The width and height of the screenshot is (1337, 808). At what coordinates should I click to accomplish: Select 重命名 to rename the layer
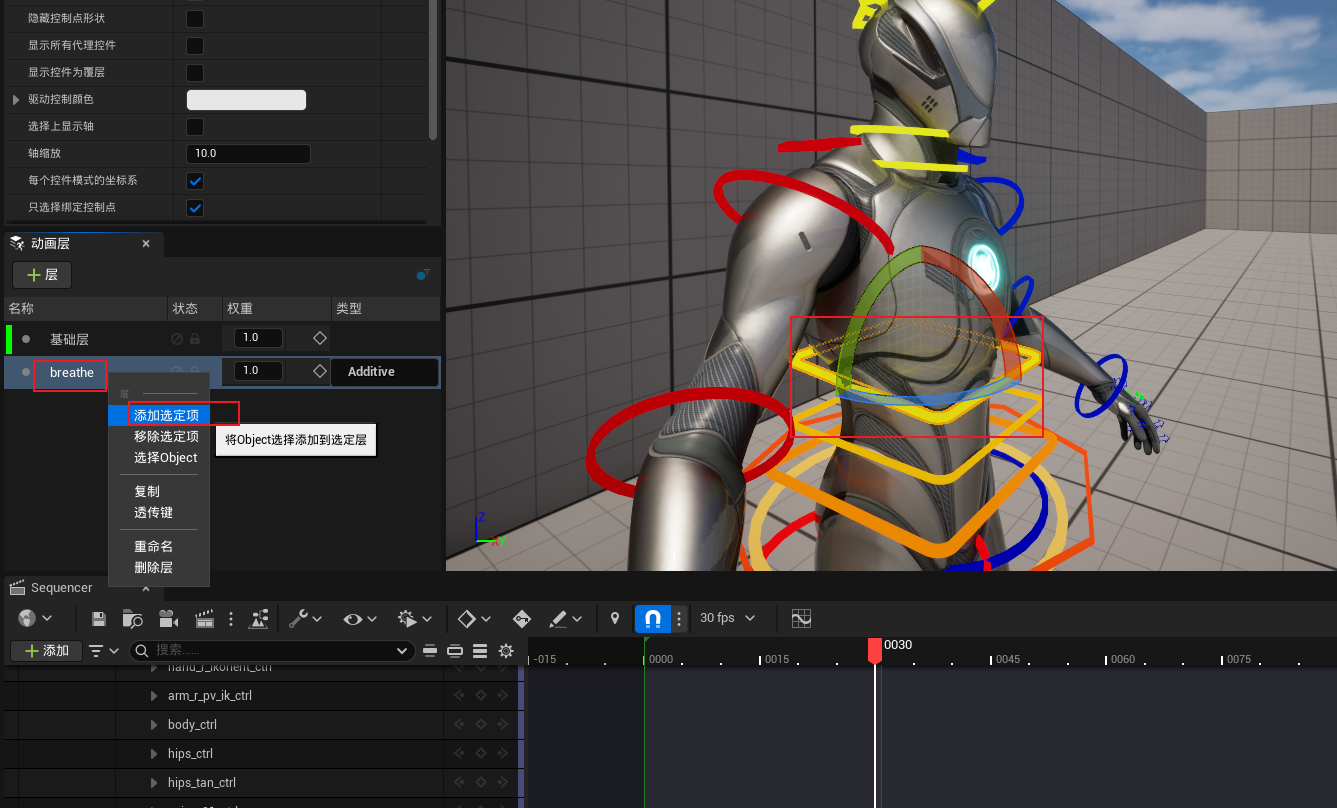tap(153, 546)
